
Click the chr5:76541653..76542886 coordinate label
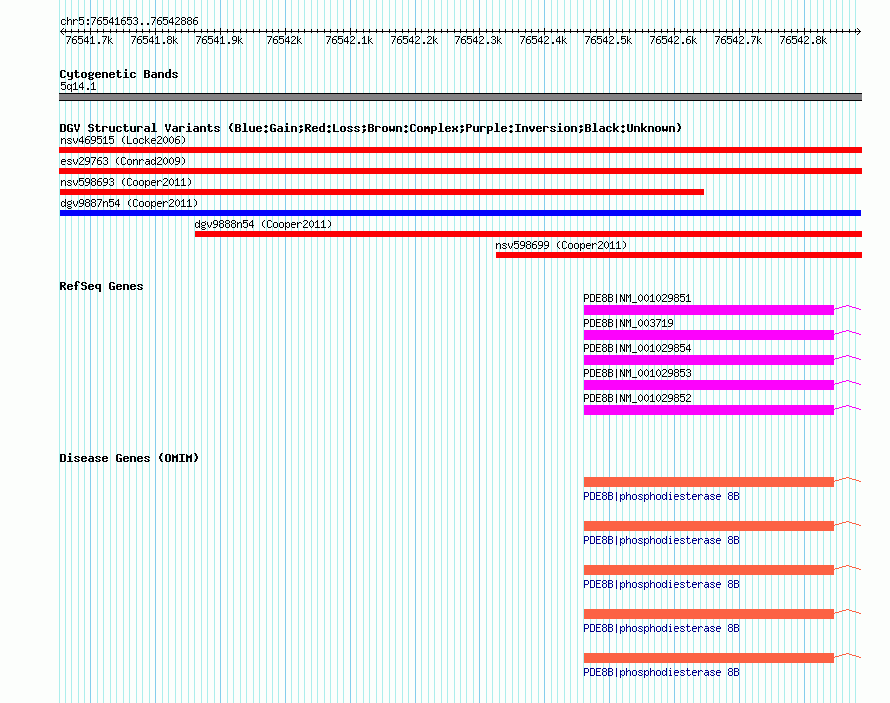tap(129, 22)
